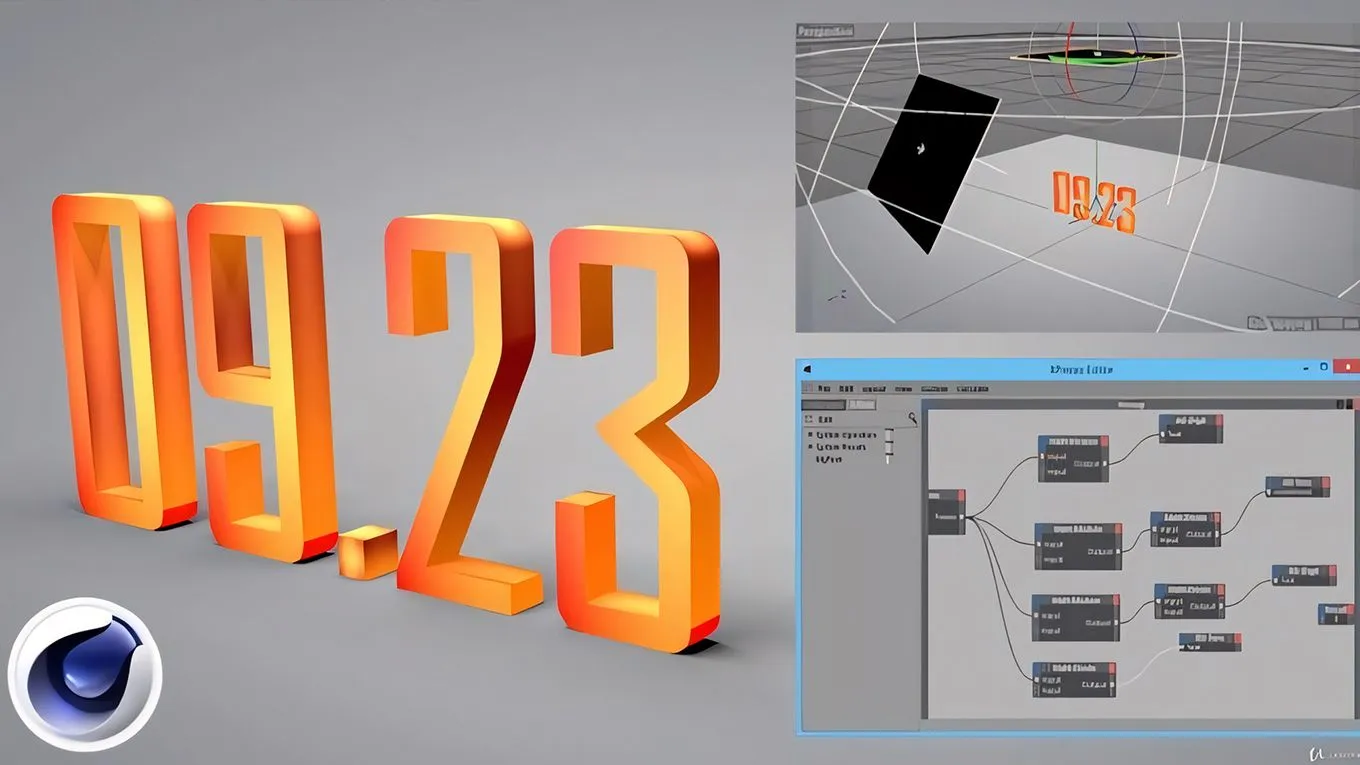Image resolution: width=1360 pixels, height=765 pixels.
Task: Select the third entry in the node list
Action: 829,460
